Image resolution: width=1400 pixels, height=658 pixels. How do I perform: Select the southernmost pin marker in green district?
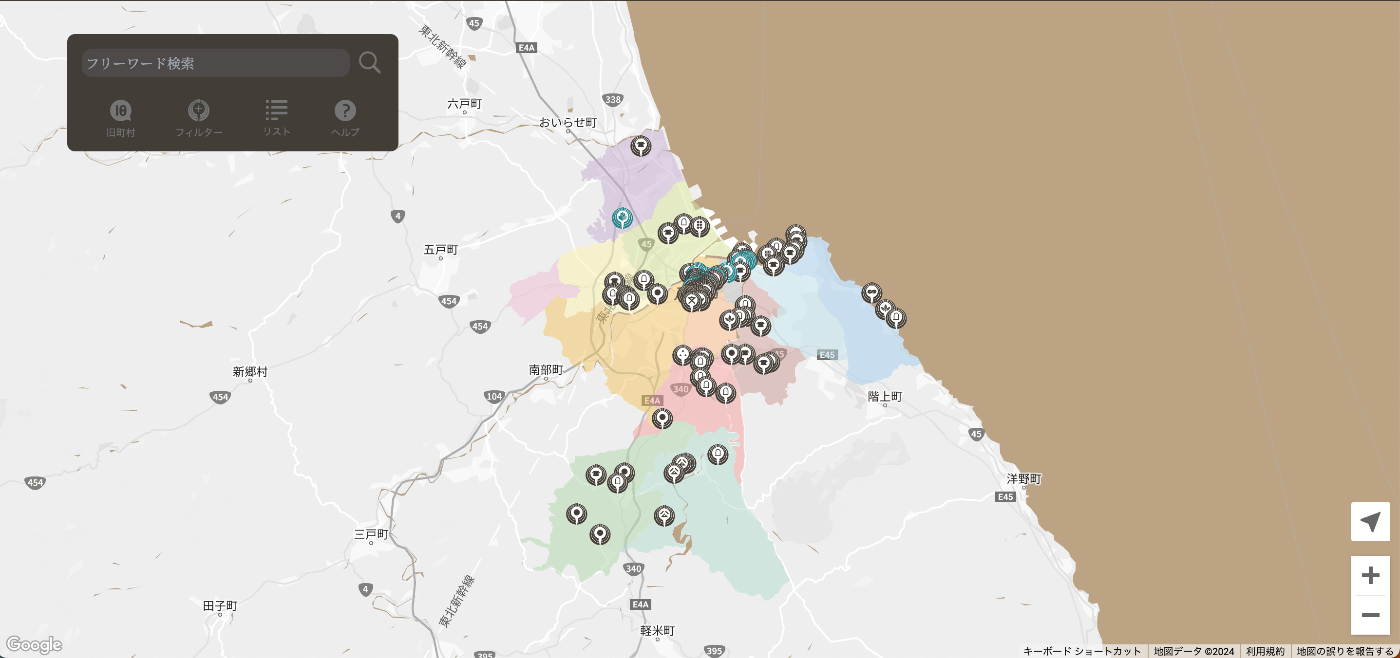[x=599, y=534]
